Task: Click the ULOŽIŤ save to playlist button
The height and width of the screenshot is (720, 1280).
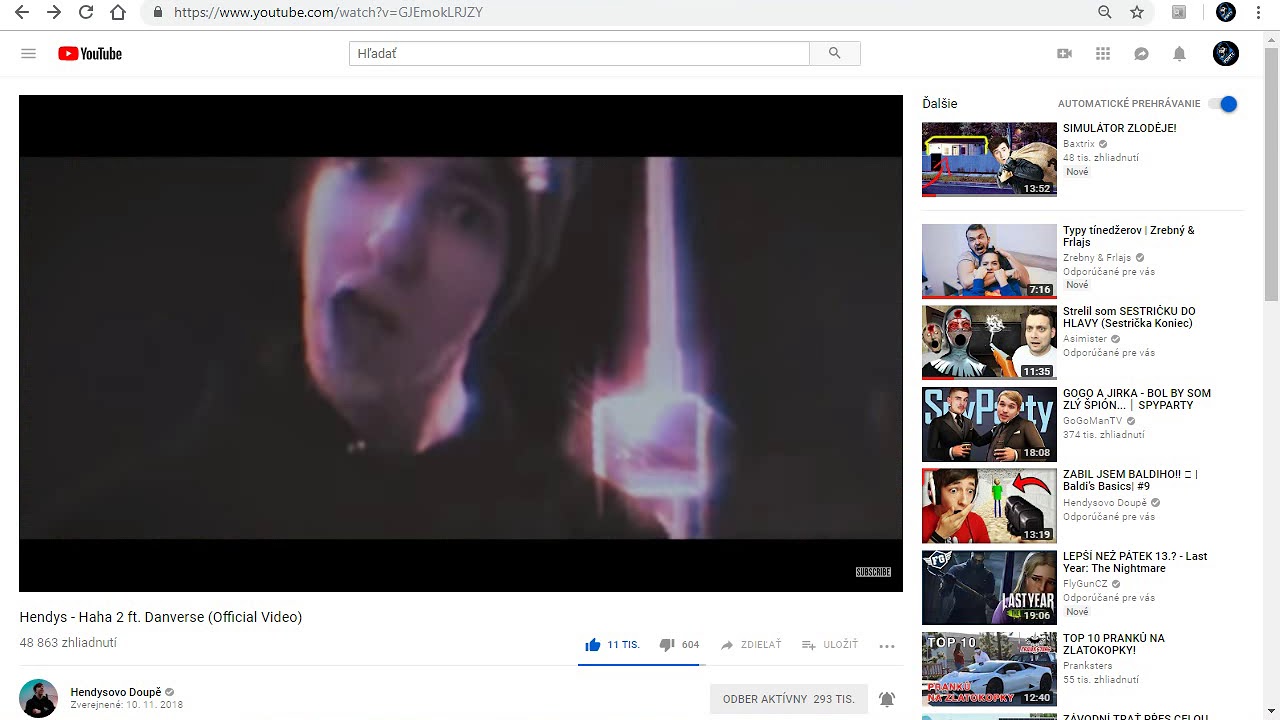Action: pos(830,645)
